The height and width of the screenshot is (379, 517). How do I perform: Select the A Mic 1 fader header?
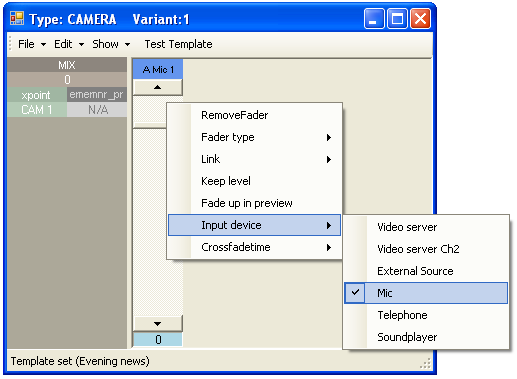click(x=158, y=69)
